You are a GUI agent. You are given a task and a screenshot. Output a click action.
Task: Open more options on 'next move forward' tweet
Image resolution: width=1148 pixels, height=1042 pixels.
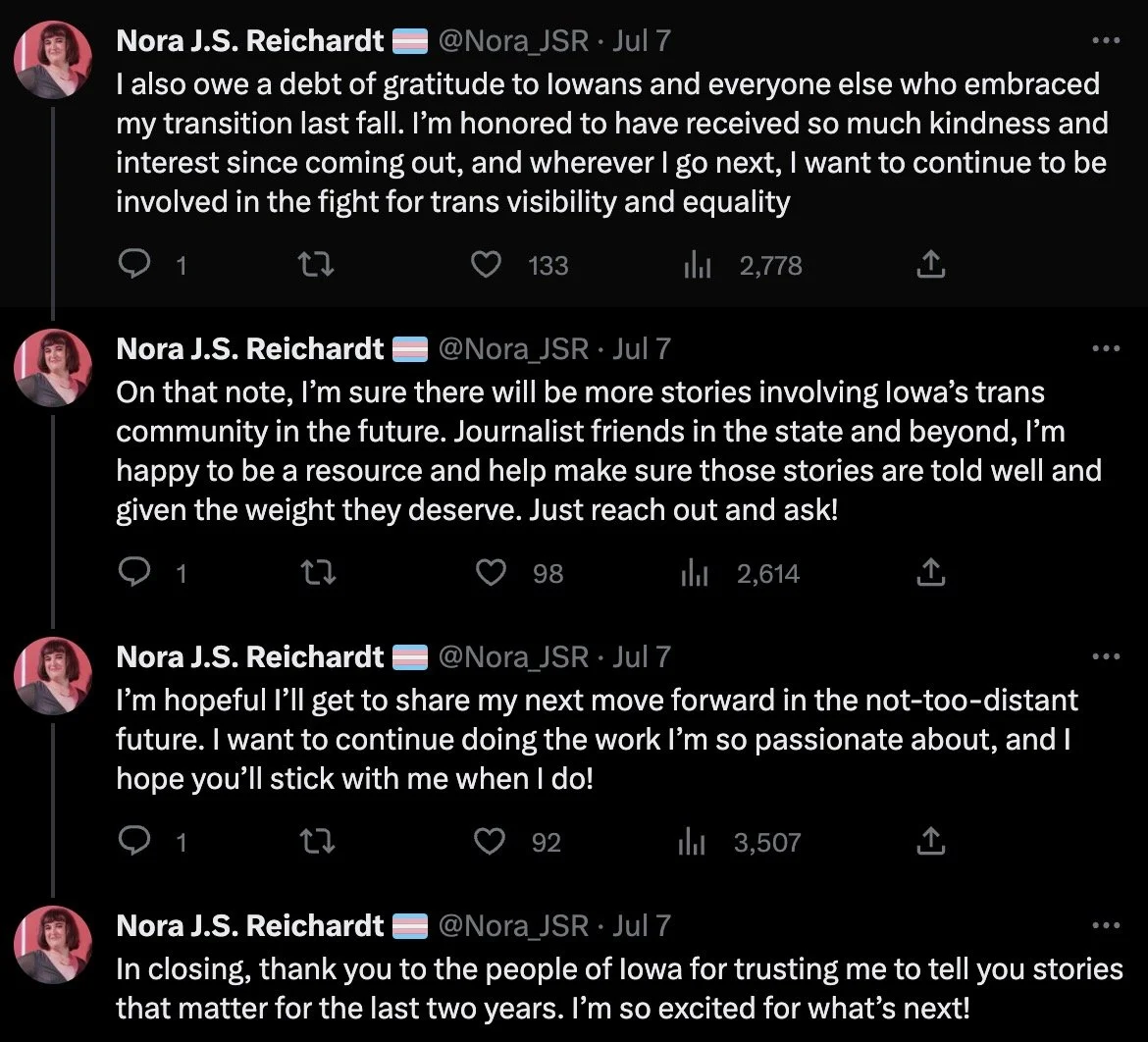click(x=1105, y=656)
